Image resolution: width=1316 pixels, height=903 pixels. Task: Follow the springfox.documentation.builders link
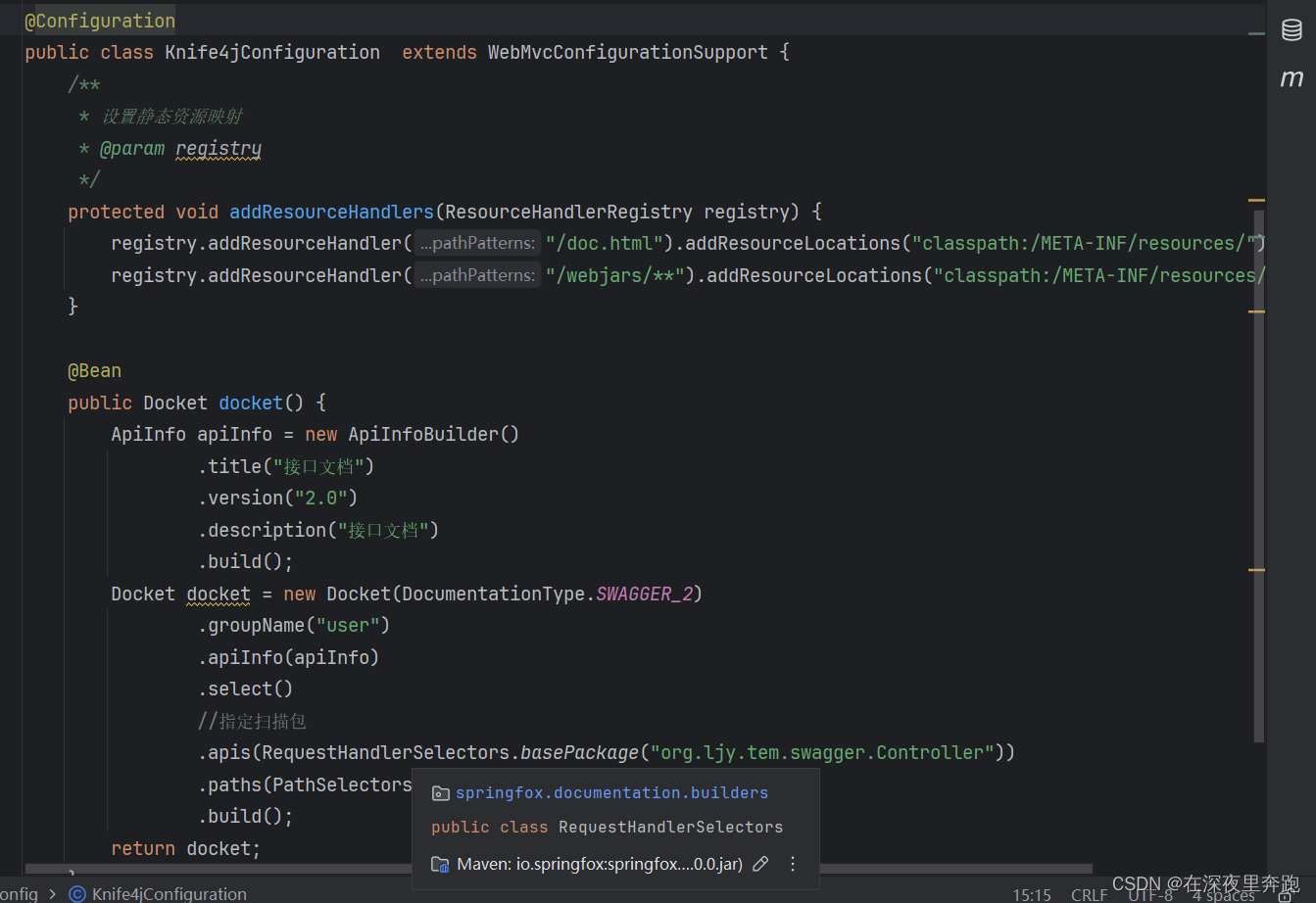pos(611,792)
